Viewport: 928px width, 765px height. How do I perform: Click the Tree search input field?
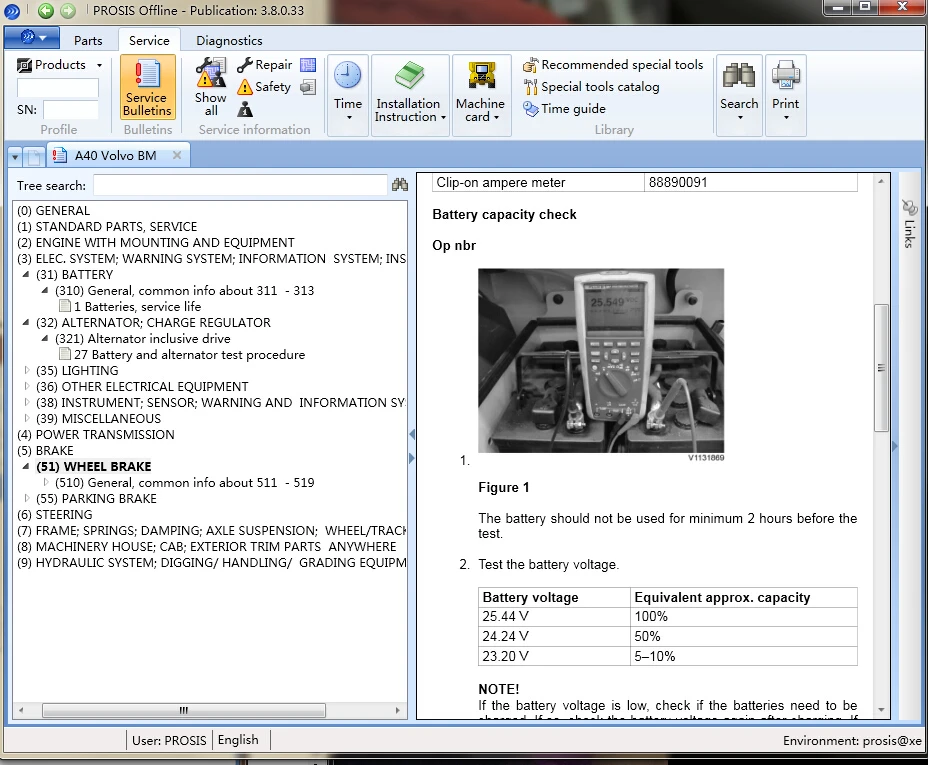pyautogui.click(x=240, y=185)
